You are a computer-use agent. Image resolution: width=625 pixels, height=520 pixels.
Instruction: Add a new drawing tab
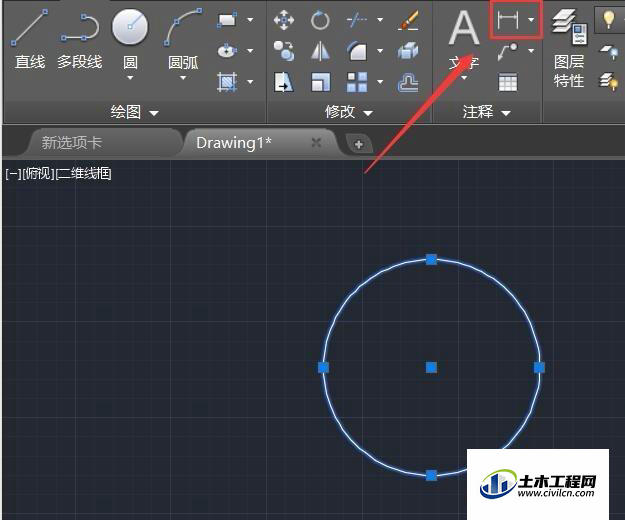click(358, 144)
